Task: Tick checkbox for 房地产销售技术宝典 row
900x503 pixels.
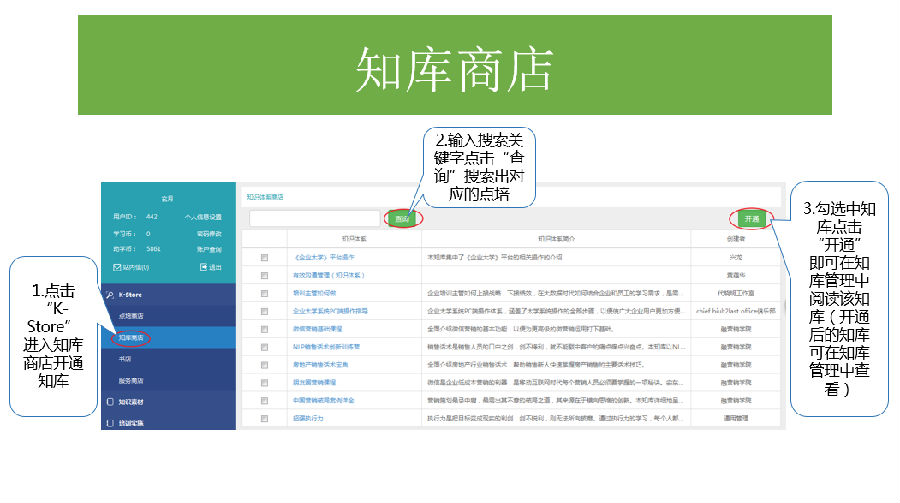Action: [264, 365]
